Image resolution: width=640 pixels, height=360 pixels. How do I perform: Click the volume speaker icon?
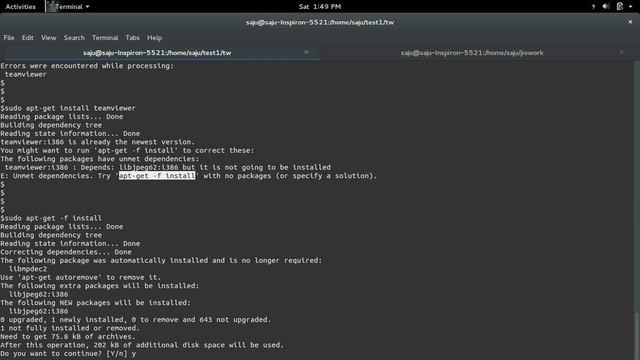(x=606, y=7)
